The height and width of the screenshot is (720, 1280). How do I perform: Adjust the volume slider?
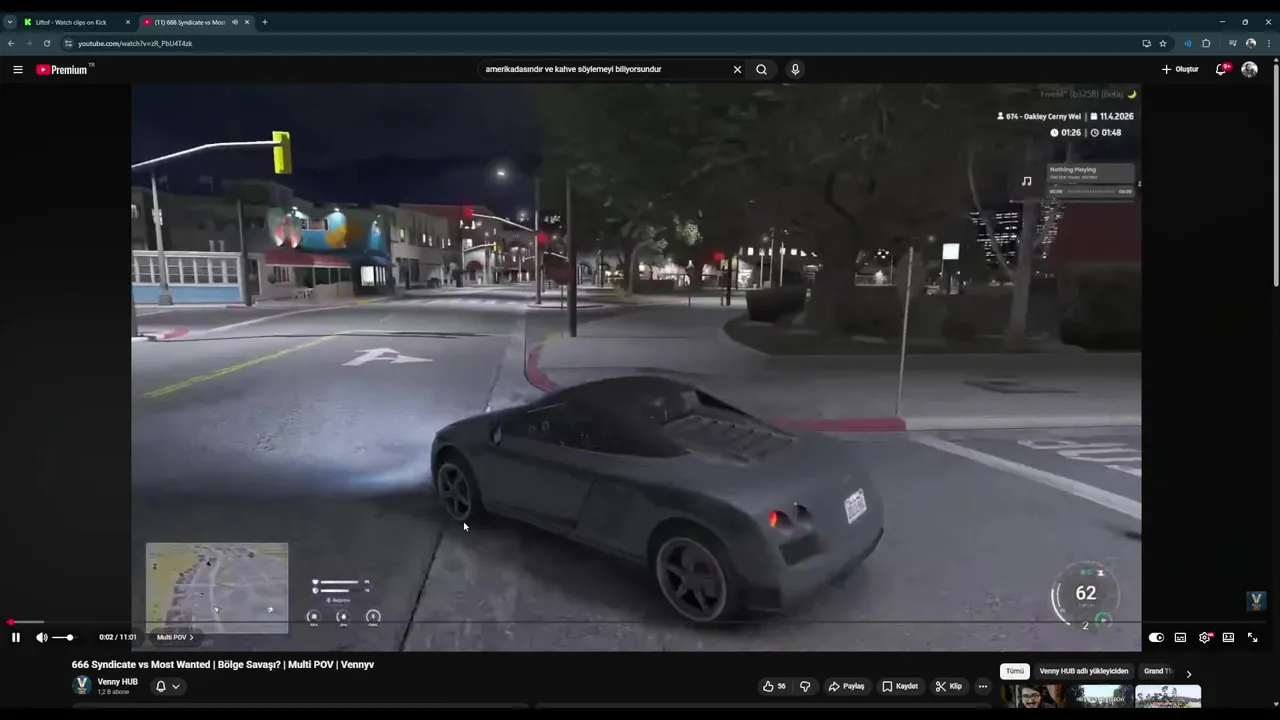pyautogui.click(x=63, y=637)
